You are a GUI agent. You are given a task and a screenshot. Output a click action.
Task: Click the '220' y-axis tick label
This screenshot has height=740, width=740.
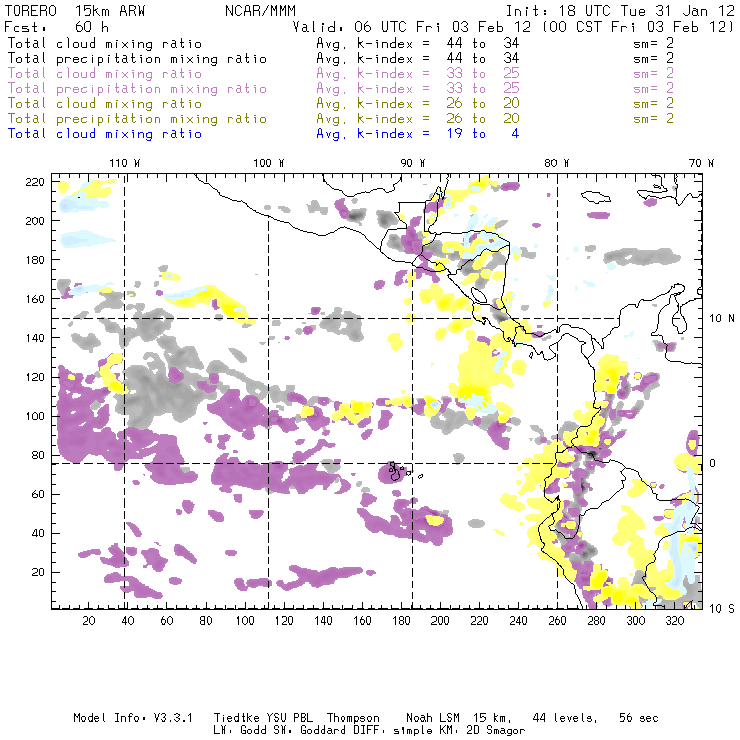coord(35,182)
